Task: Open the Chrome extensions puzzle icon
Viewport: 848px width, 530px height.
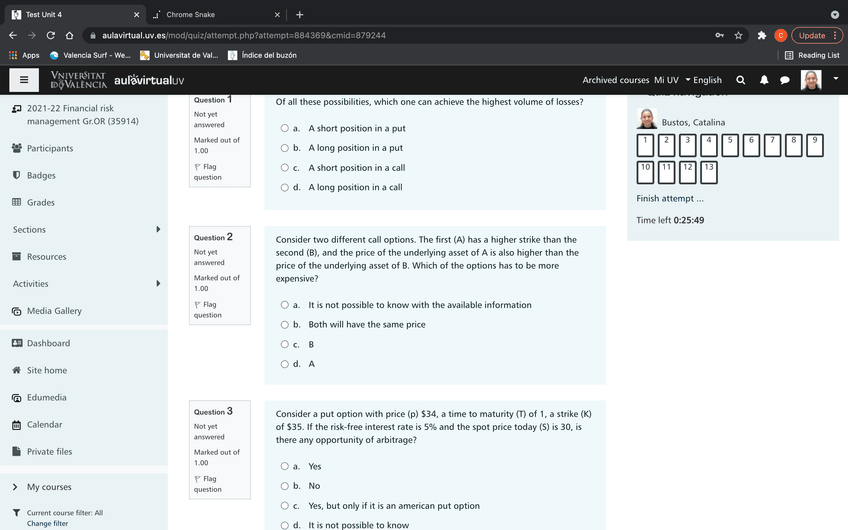Action: [x=762, y=35]
